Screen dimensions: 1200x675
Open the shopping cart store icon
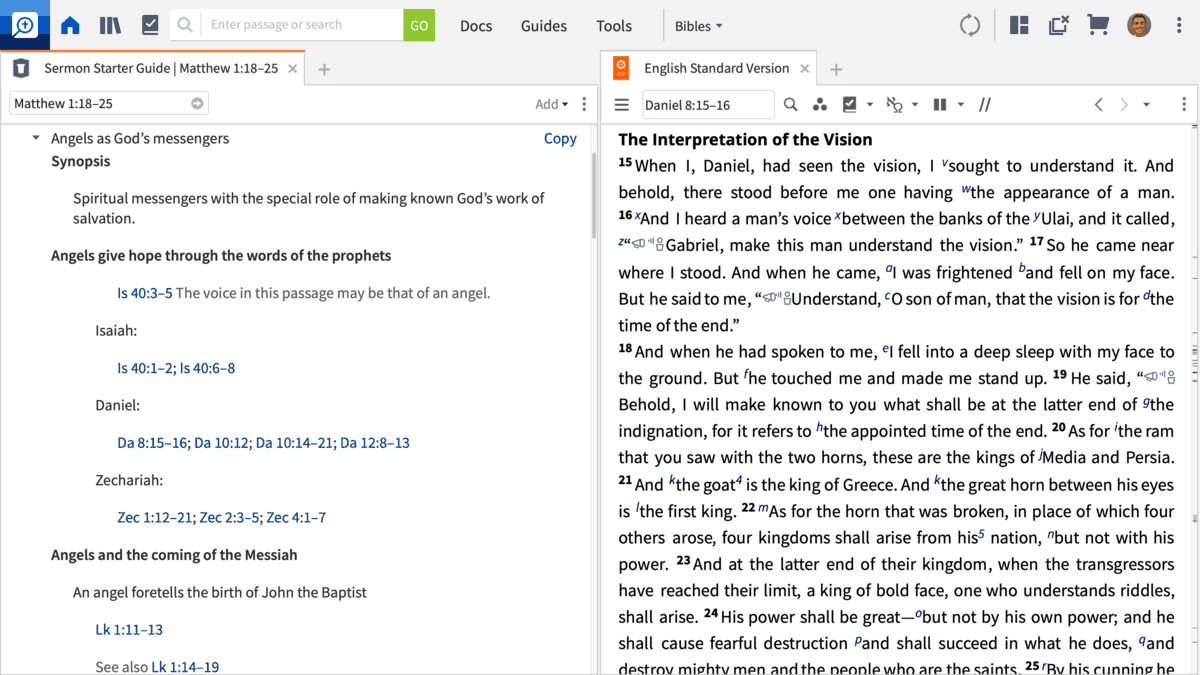1098,26
